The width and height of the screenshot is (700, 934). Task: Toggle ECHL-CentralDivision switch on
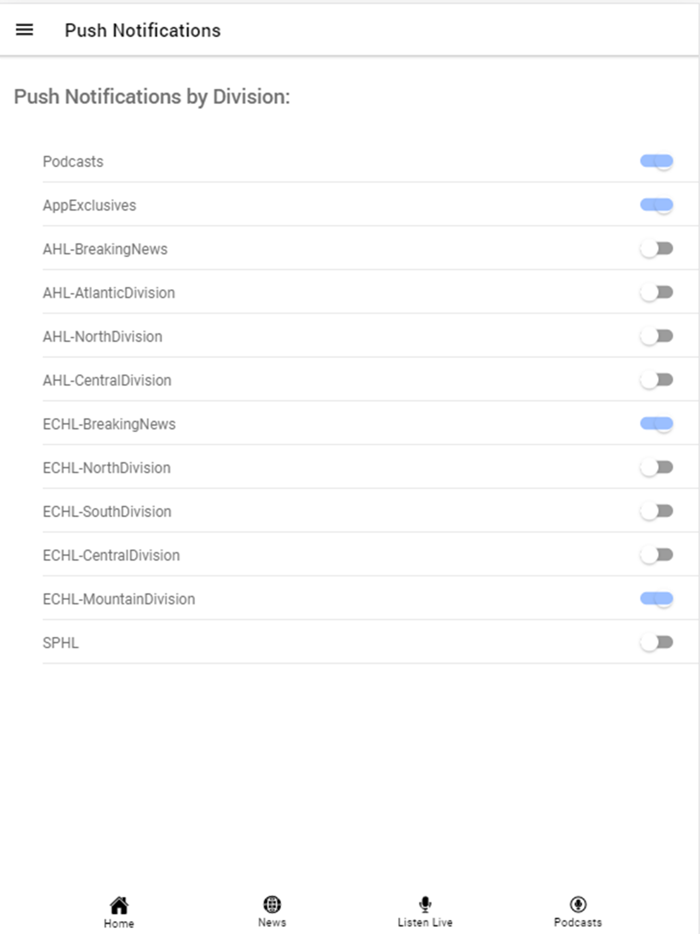click(x=657, y=555)
